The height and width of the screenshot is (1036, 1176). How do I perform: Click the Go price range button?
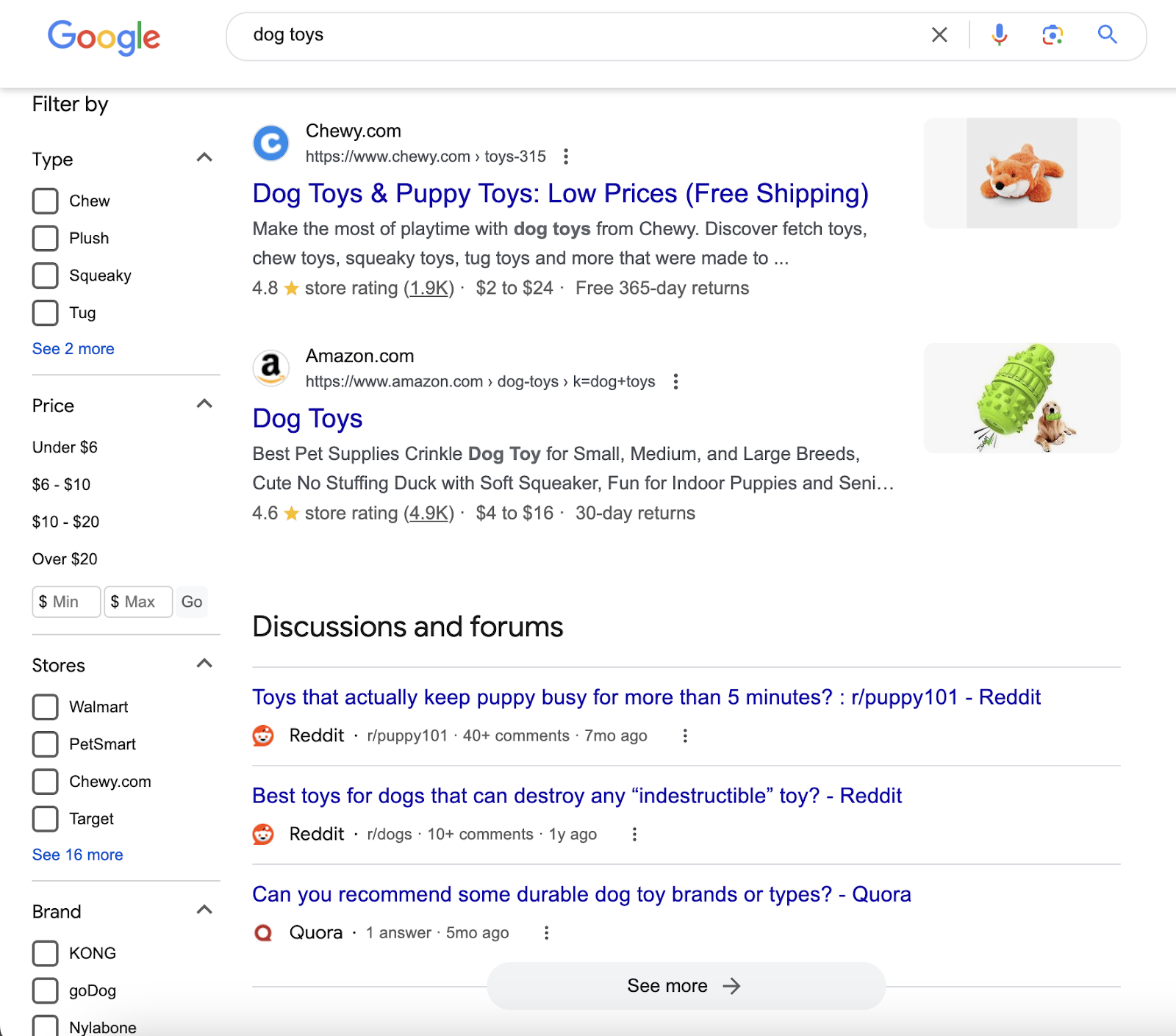tap(192, 602)
